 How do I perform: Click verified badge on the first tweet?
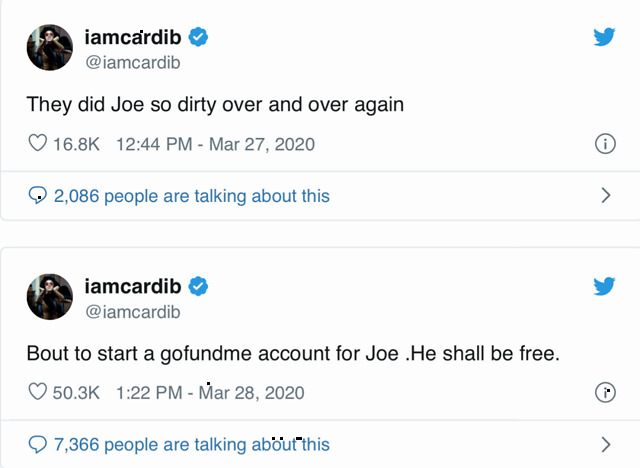[x=199, y=38]
